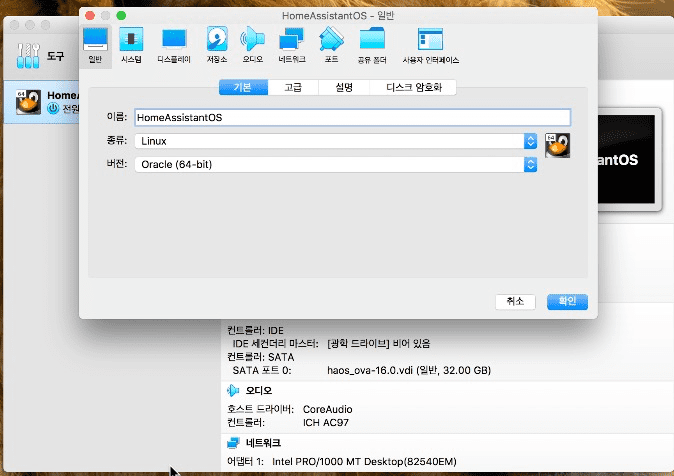
Task: Select HomeAssistantOS VM icon in manager list
Action: pos(28,102)
